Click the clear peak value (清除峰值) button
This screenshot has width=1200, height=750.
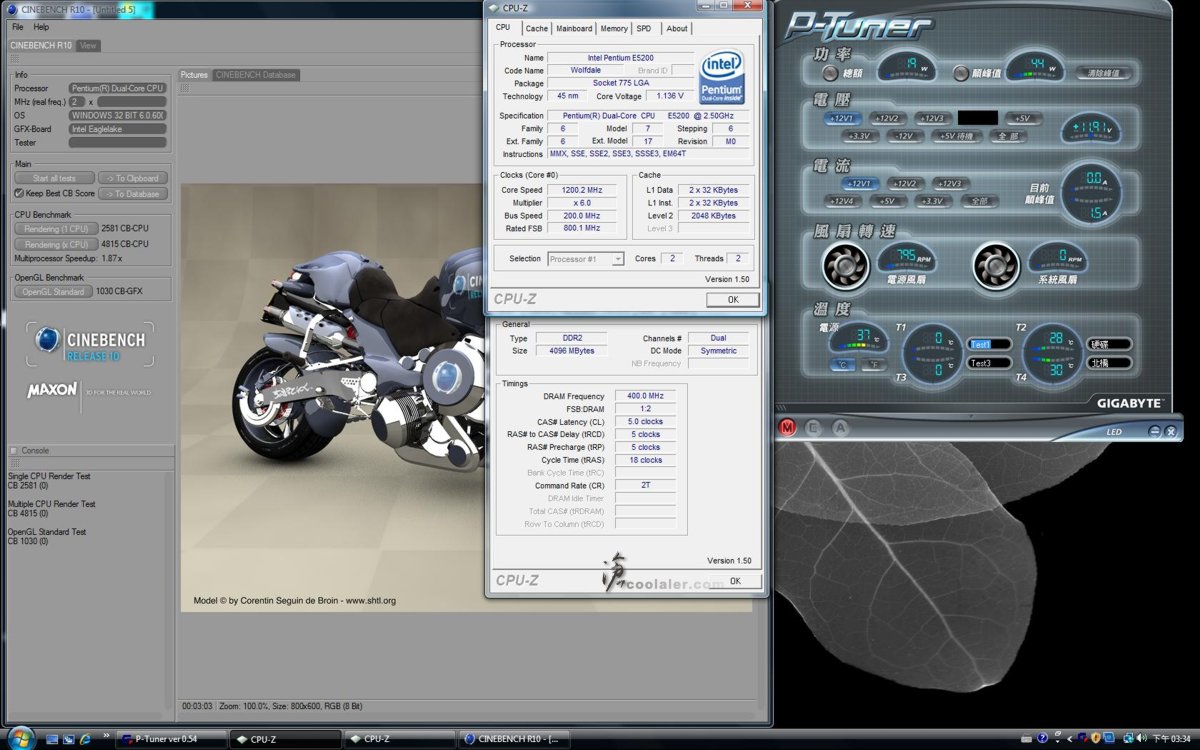(1104, 73)
